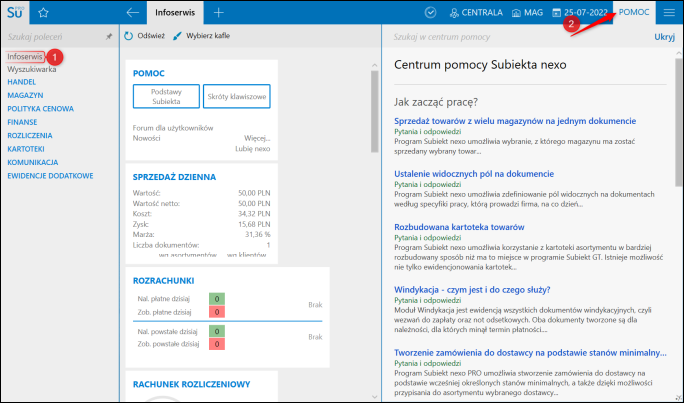Open article Sprzedaż towarów z wielu magazynów
The width and height of the screenshot is (684, 403).
(515, 121)
